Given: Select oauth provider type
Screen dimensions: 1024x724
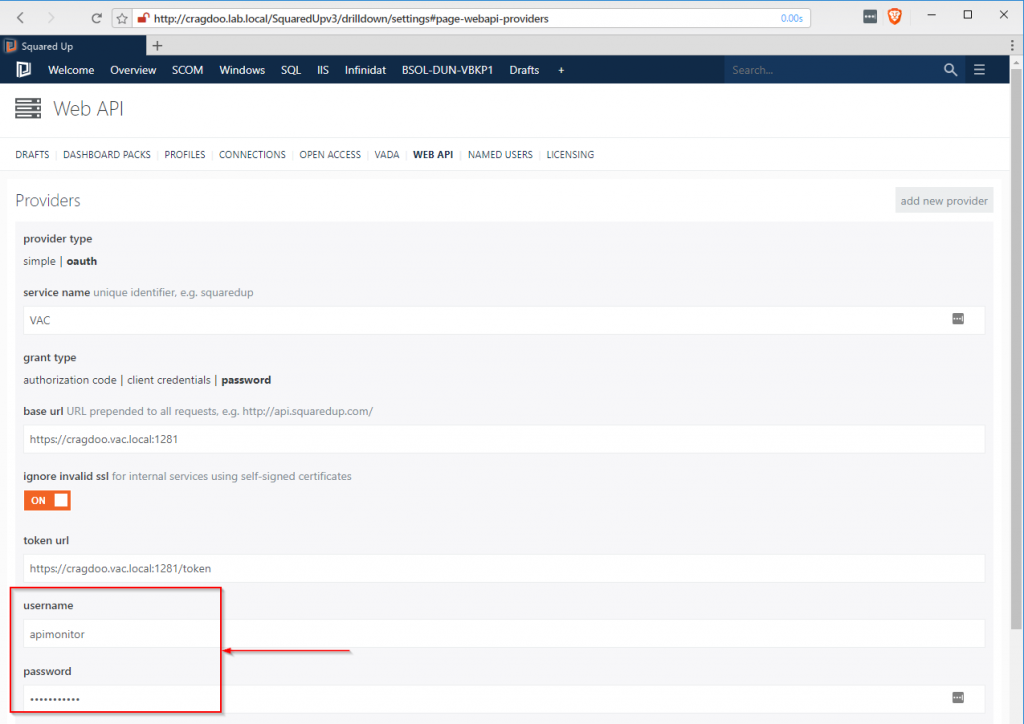Looking at the screenshot, I should pos(82,261).
